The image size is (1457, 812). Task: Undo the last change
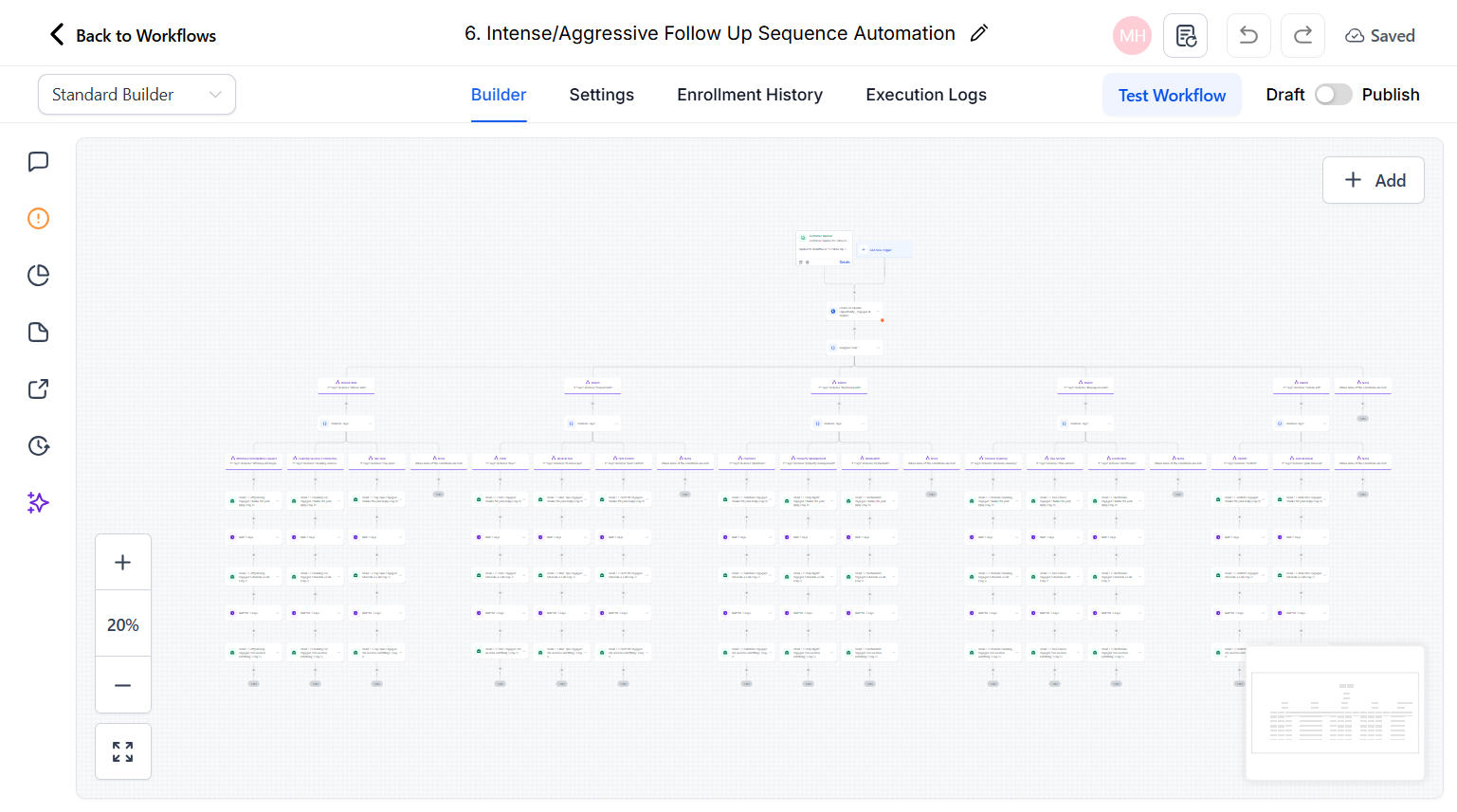tap(1248, 36)
